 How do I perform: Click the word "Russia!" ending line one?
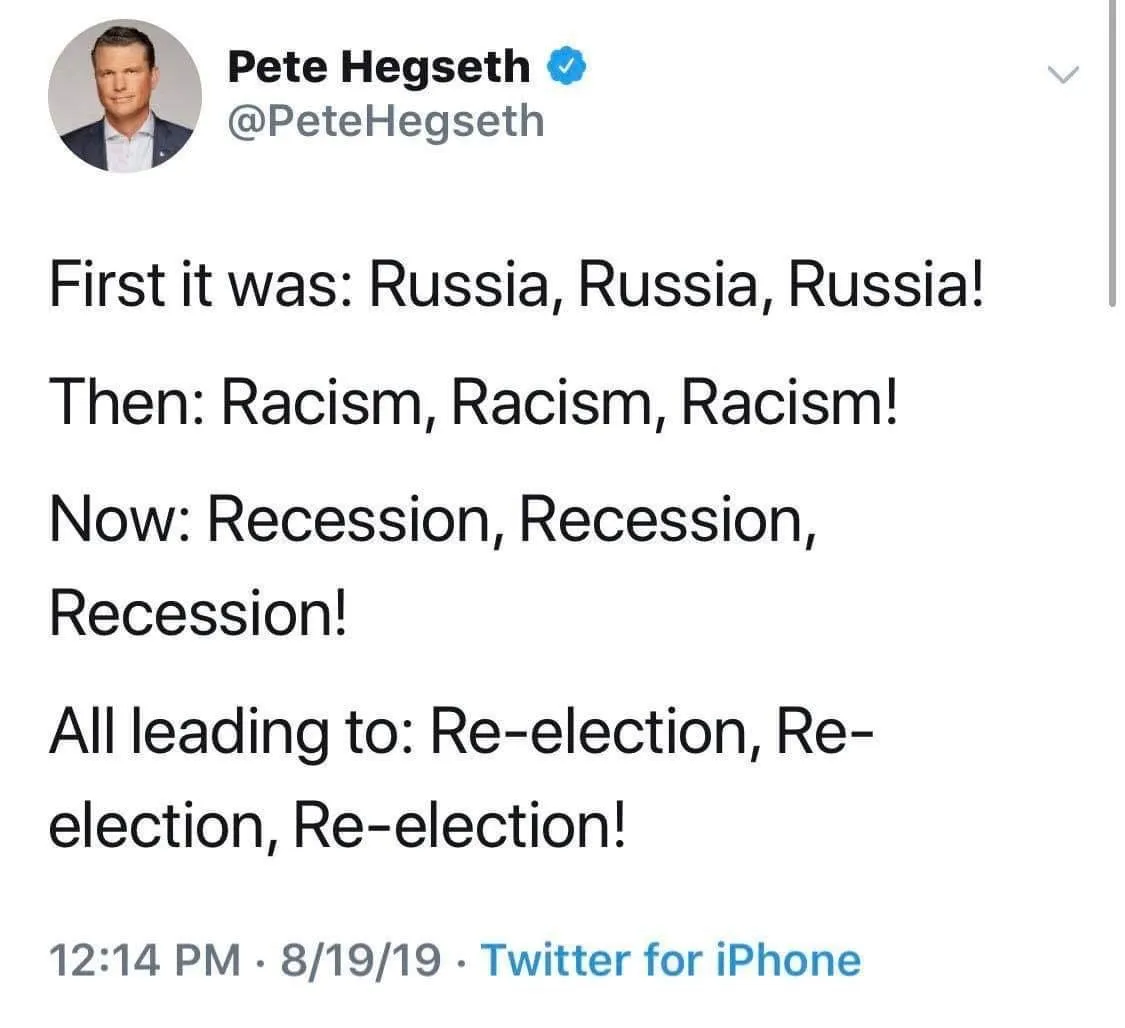[886, 287]
